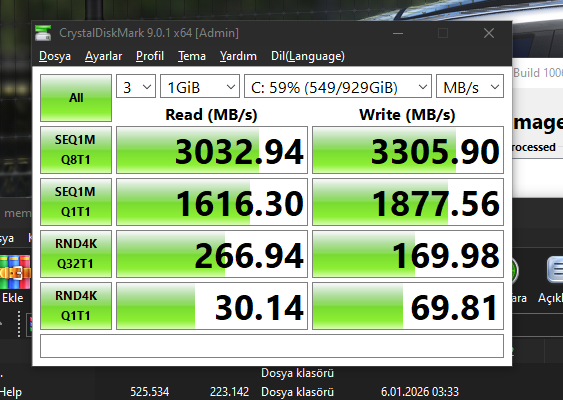Screen dimensions: 563x400
Task: Open the MB/s unit dropdown
Action: tap(470, 86)
